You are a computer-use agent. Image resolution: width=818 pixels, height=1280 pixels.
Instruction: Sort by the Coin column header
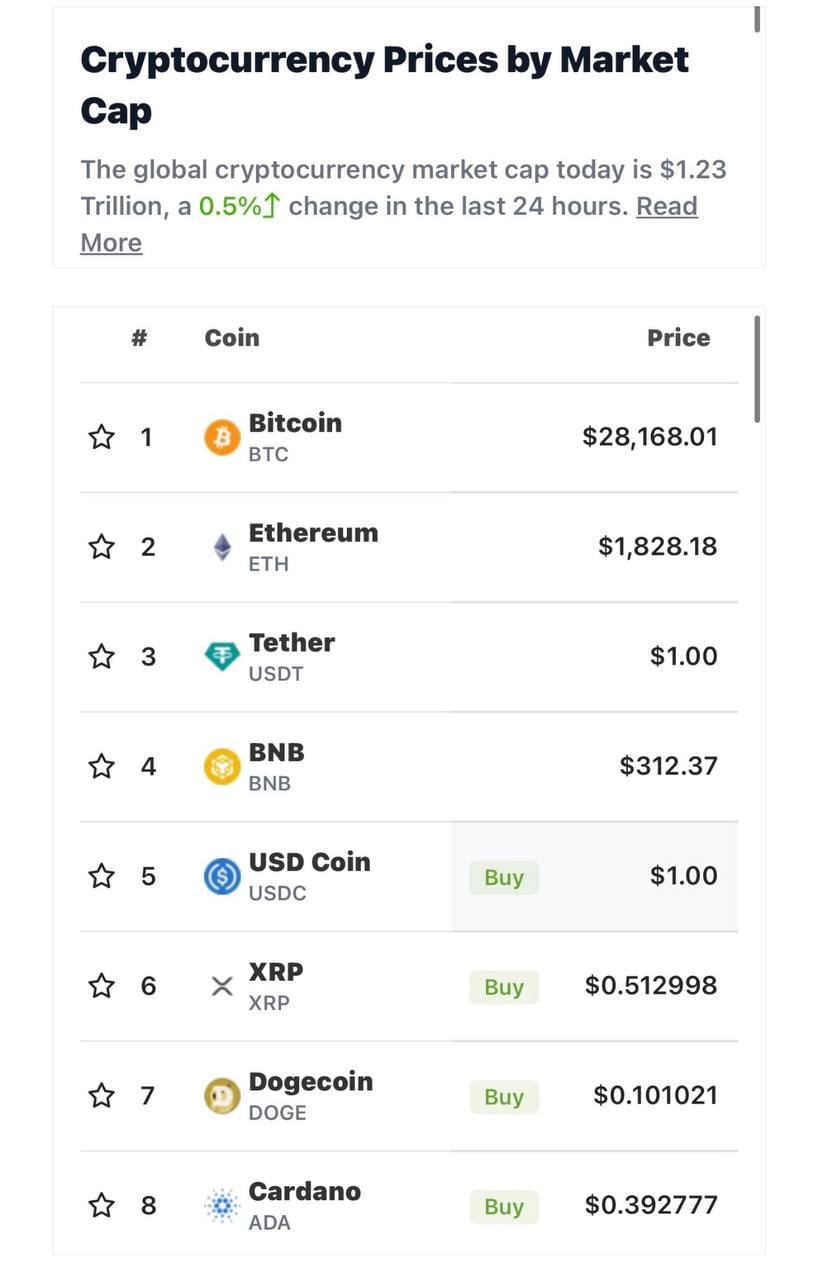pyautogui.click(x=232, y=338)
